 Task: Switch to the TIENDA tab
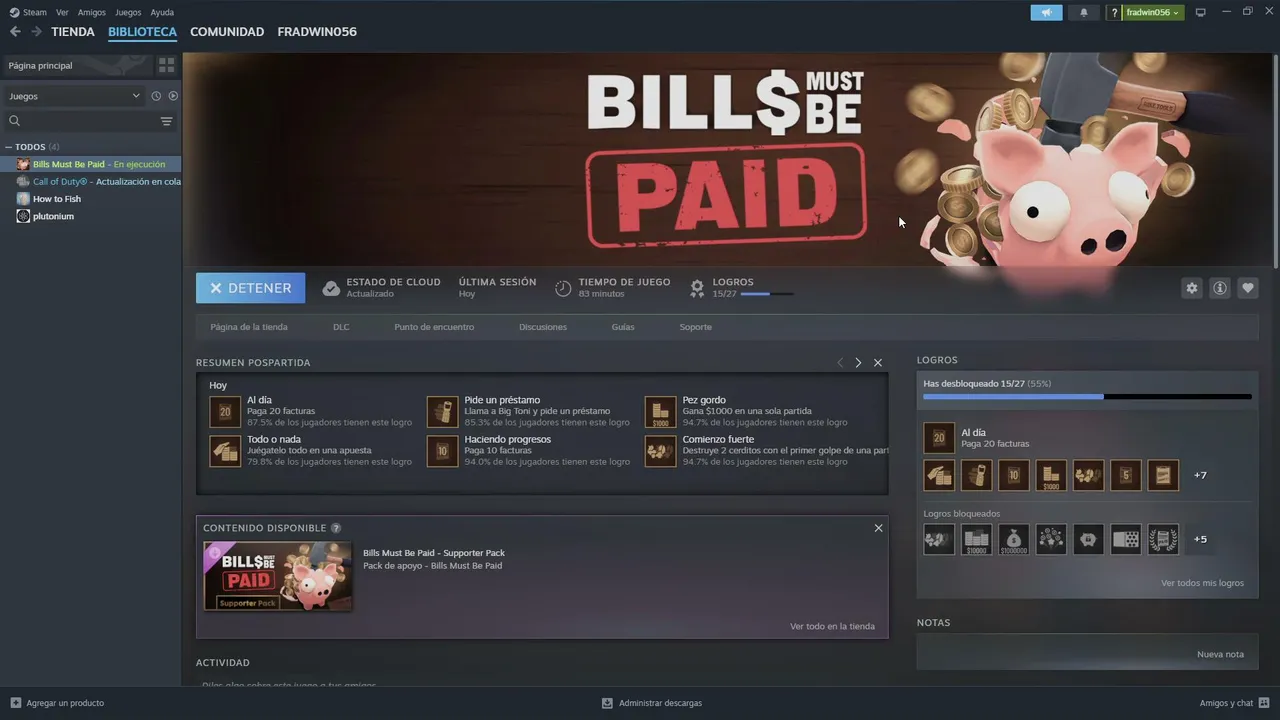[73, 32]
